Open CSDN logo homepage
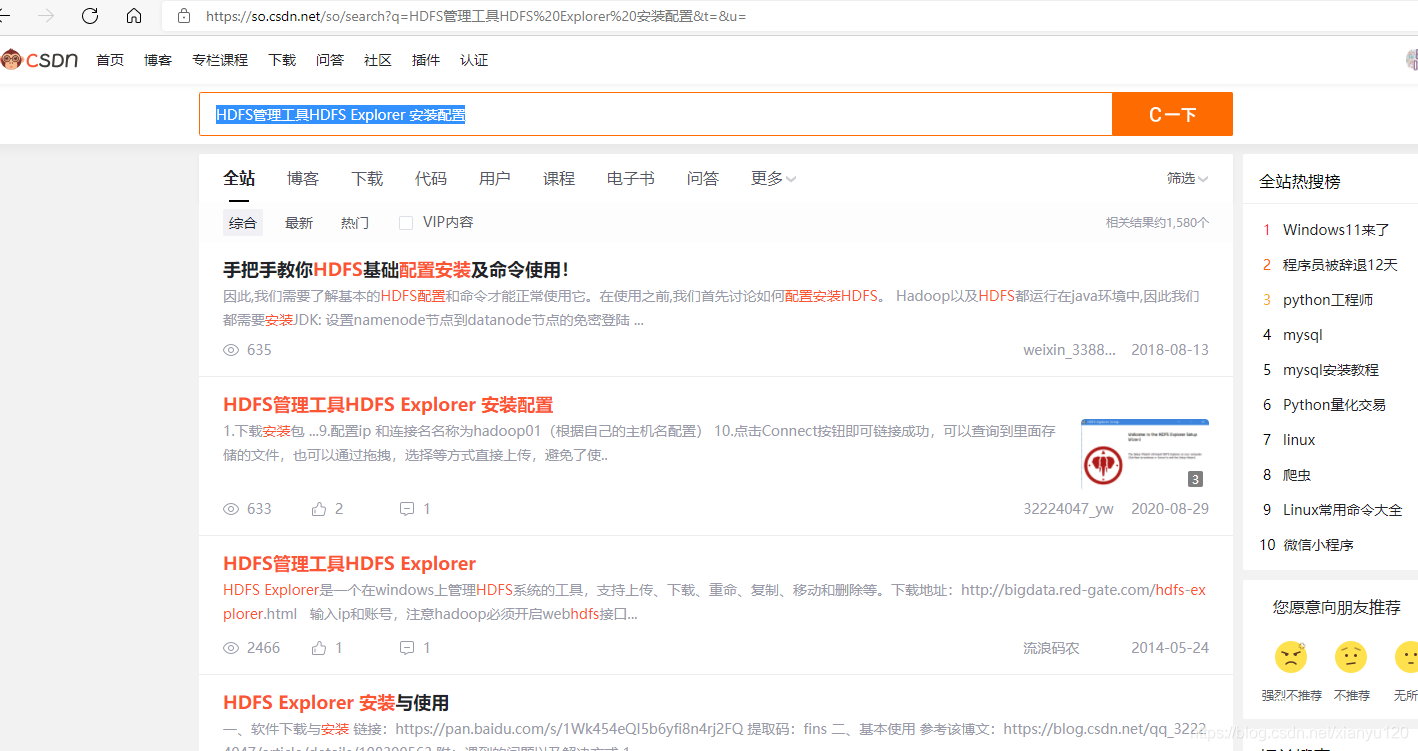 [x=40, y=60]
